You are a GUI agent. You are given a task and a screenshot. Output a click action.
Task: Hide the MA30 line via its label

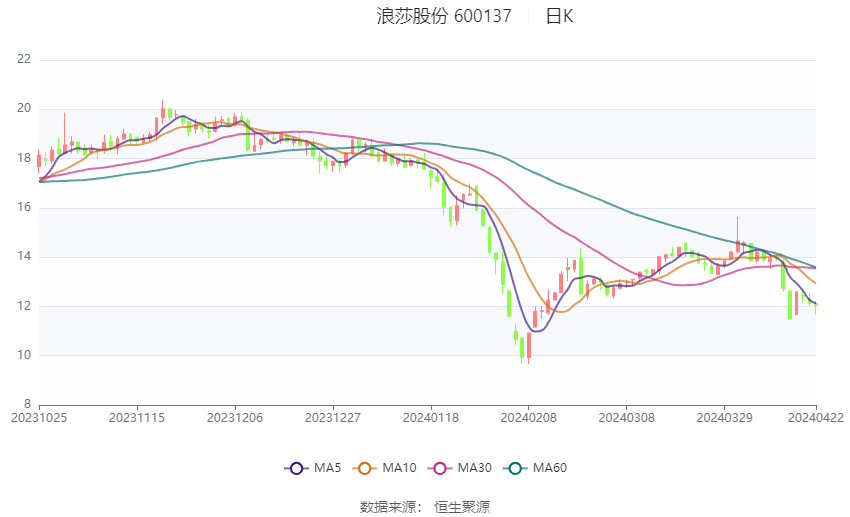[472, 468]
